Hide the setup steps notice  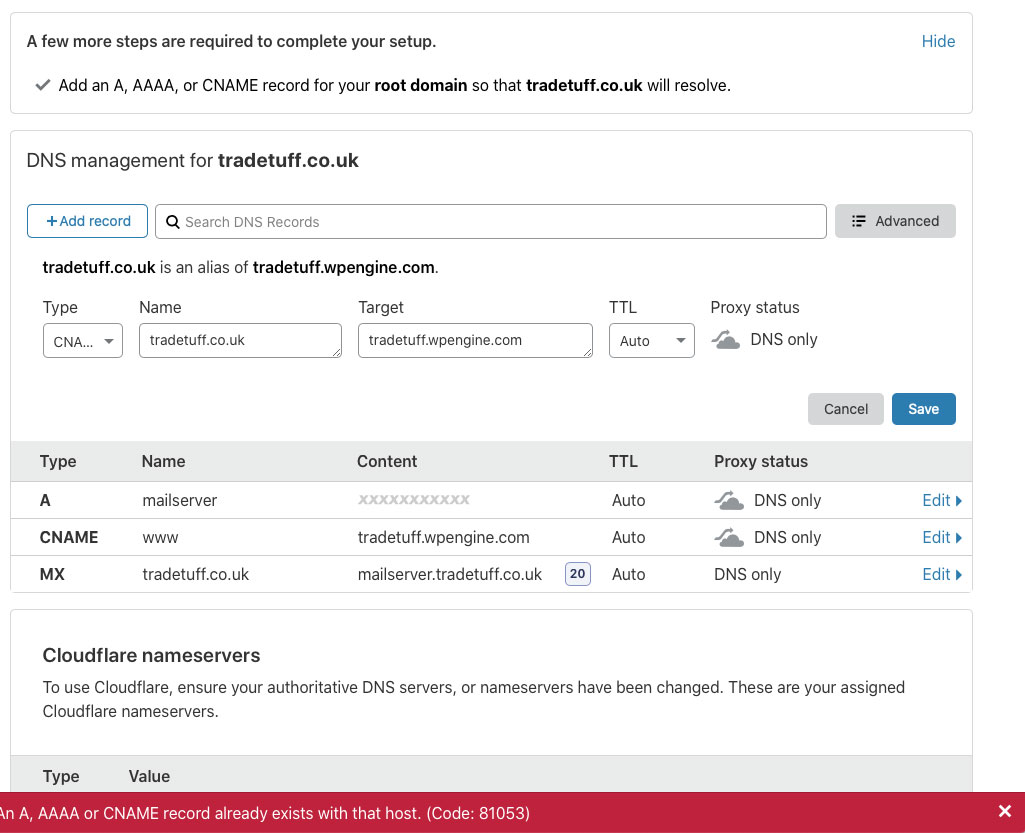(938, 41)
